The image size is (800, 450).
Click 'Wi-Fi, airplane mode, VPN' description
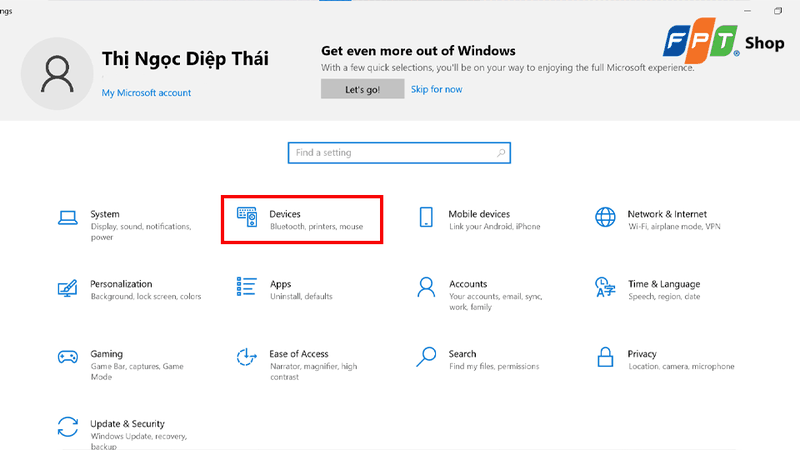click(674, 227)
